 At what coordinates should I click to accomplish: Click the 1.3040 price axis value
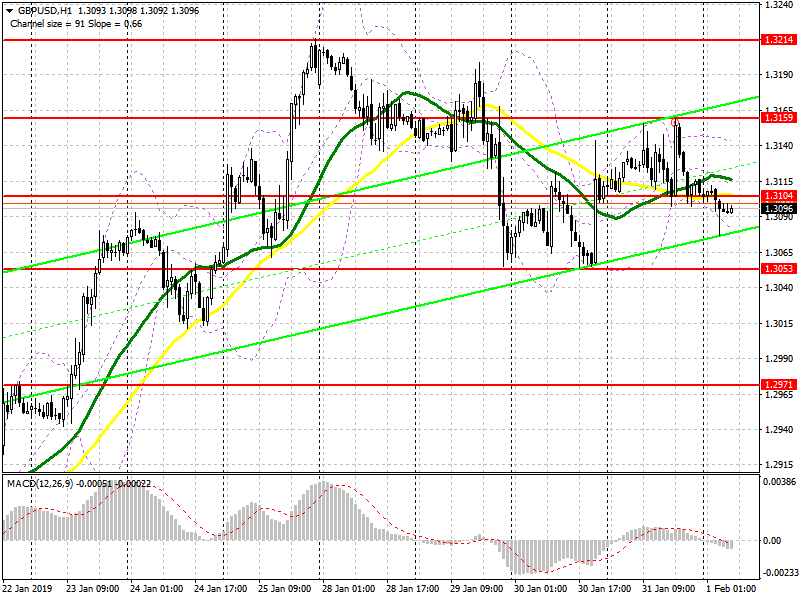tap(779, 288)
